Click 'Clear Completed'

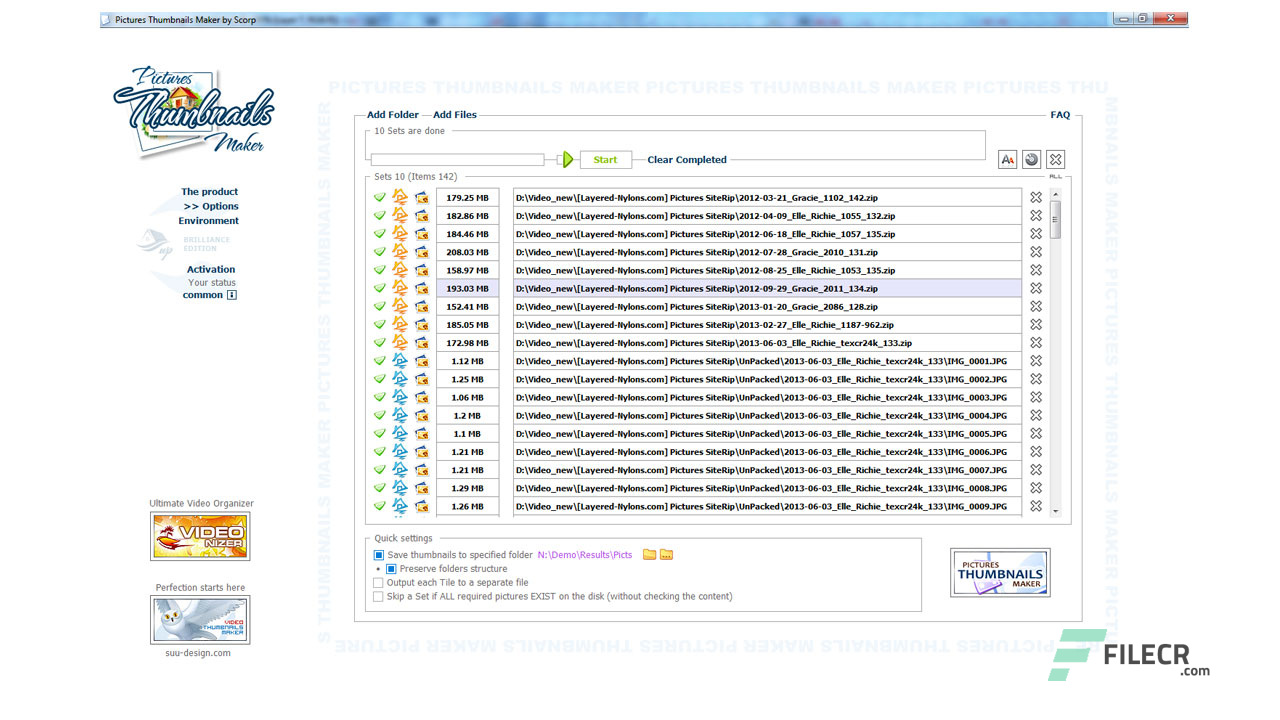(x=687, y=160)
